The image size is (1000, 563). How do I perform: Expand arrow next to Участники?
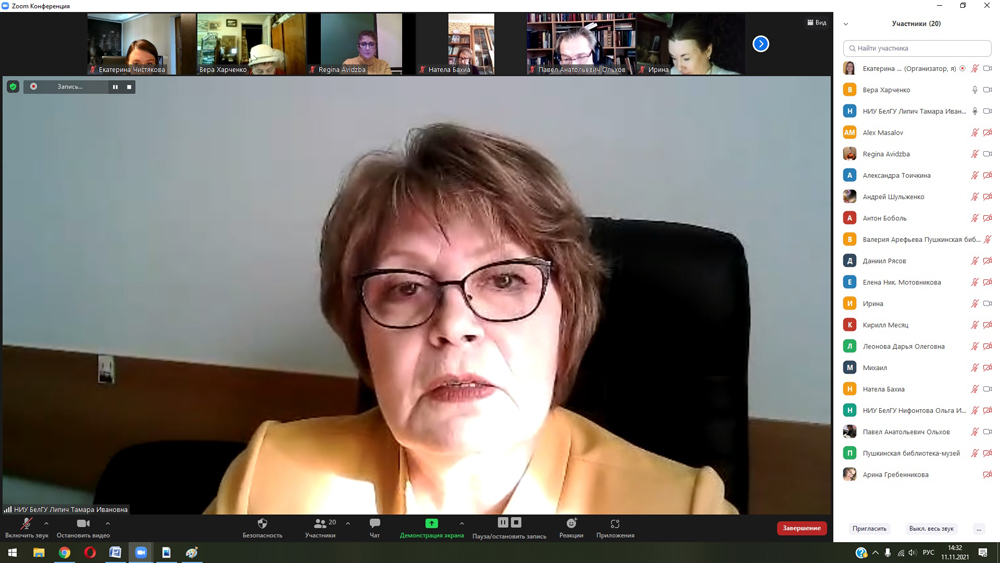click(348, 523)
